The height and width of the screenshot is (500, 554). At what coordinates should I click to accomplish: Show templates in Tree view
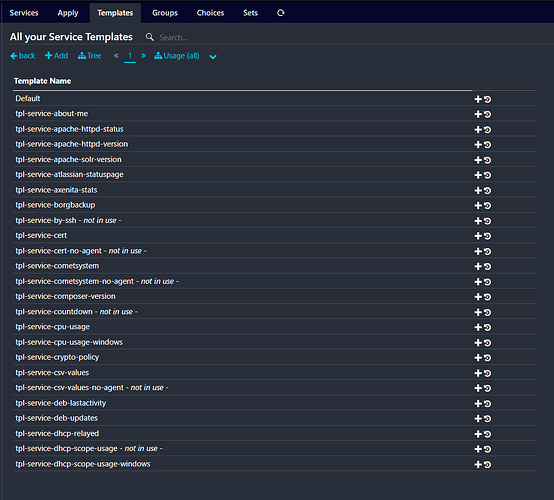click(90, 55)
